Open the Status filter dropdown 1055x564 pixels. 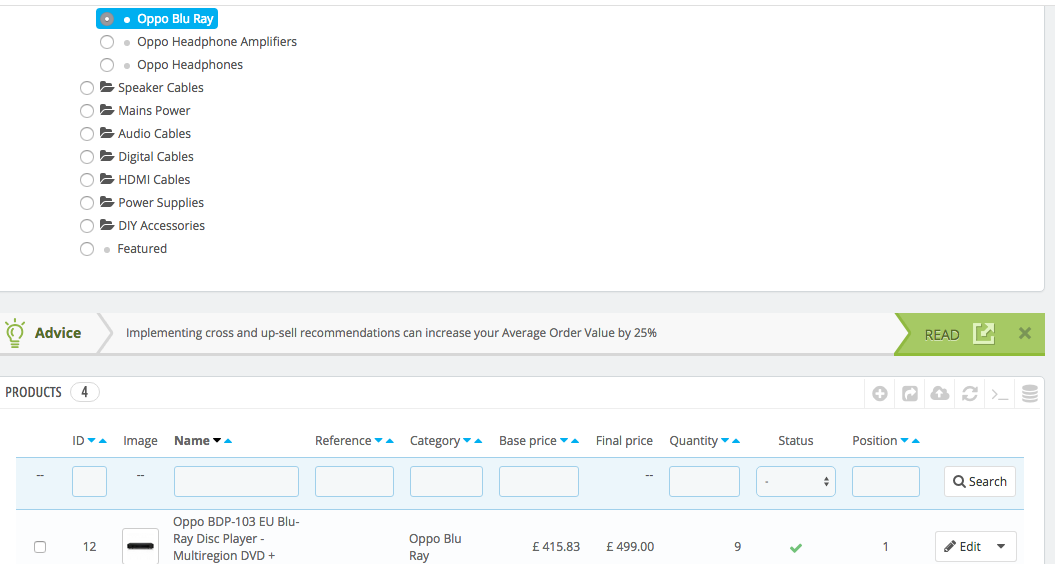(796, 481)
